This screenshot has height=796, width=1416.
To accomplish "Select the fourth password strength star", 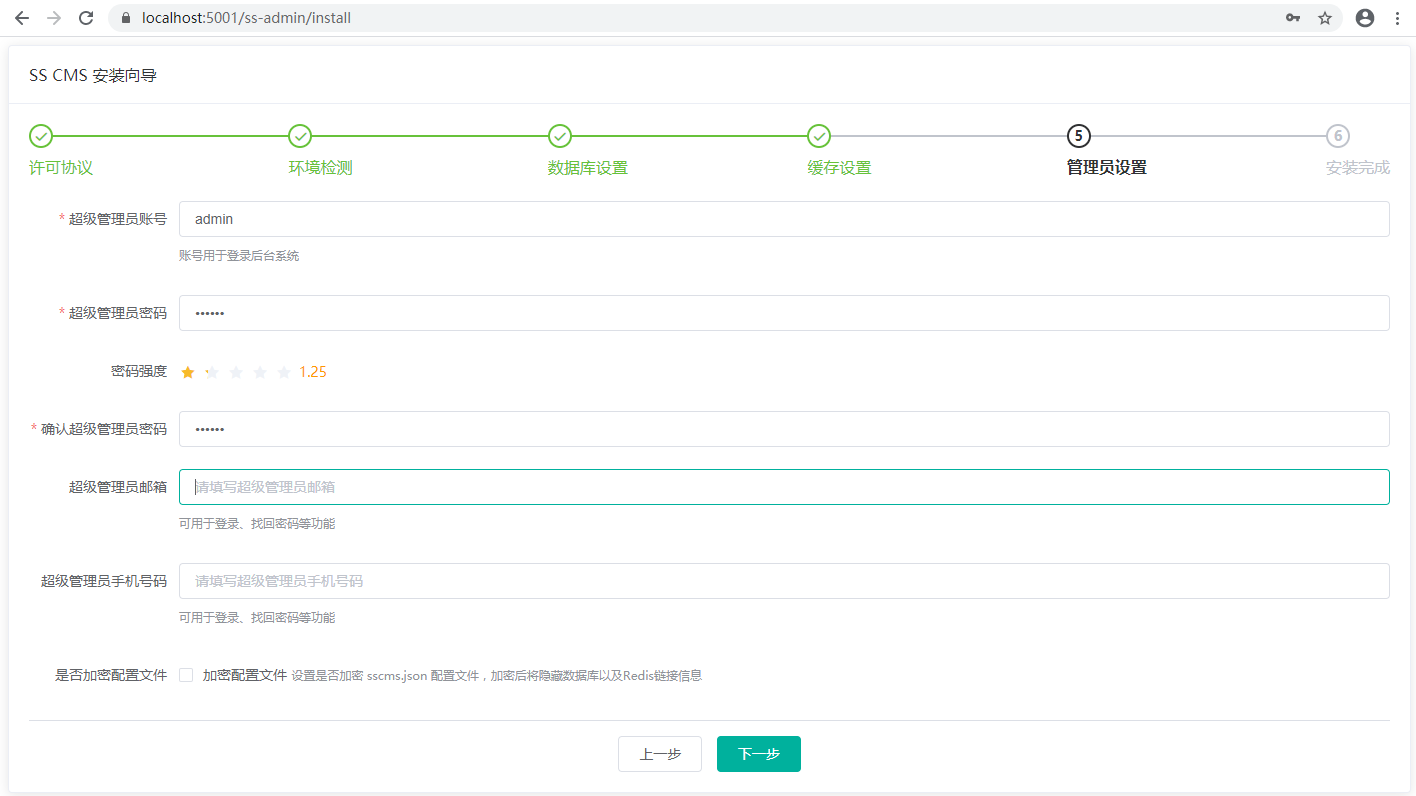I will point(260,372).
